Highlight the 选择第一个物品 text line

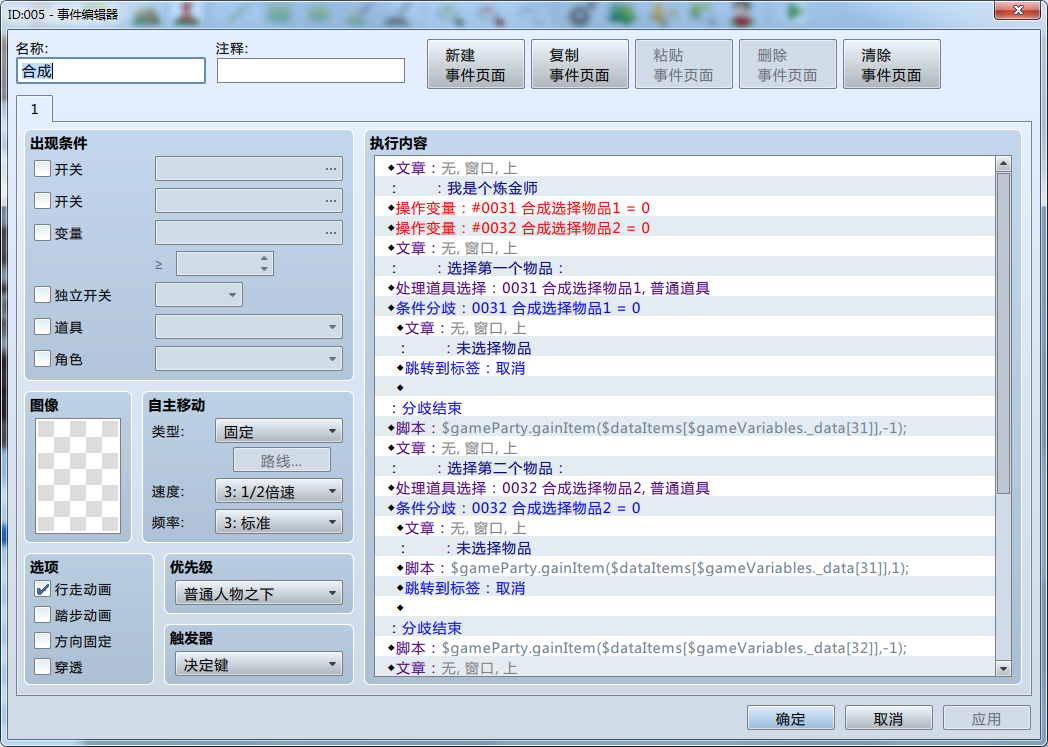pos(685,268)
